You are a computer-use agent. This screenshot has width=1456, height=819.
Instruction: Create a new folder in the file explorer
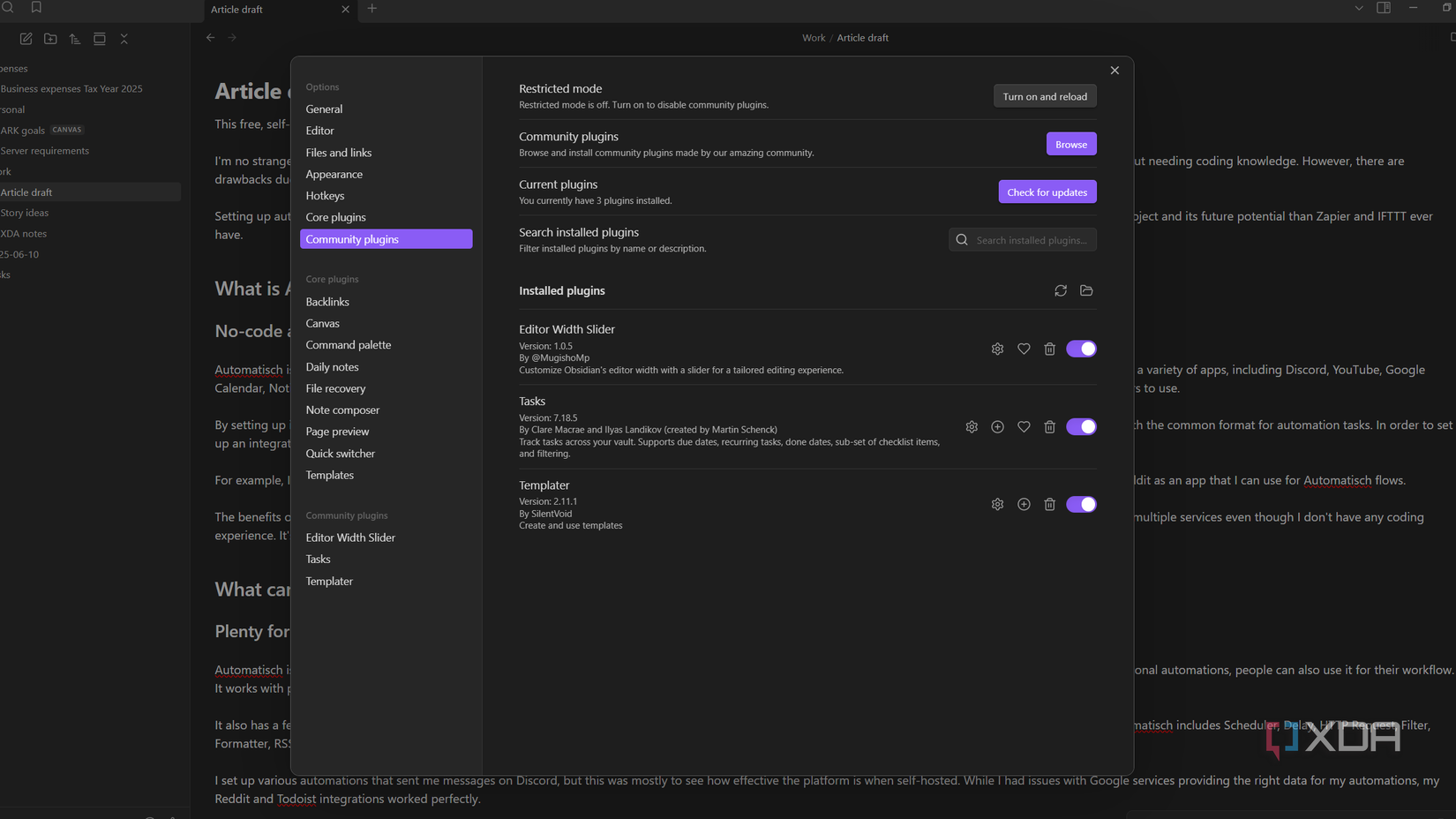(x=50, y=38)
